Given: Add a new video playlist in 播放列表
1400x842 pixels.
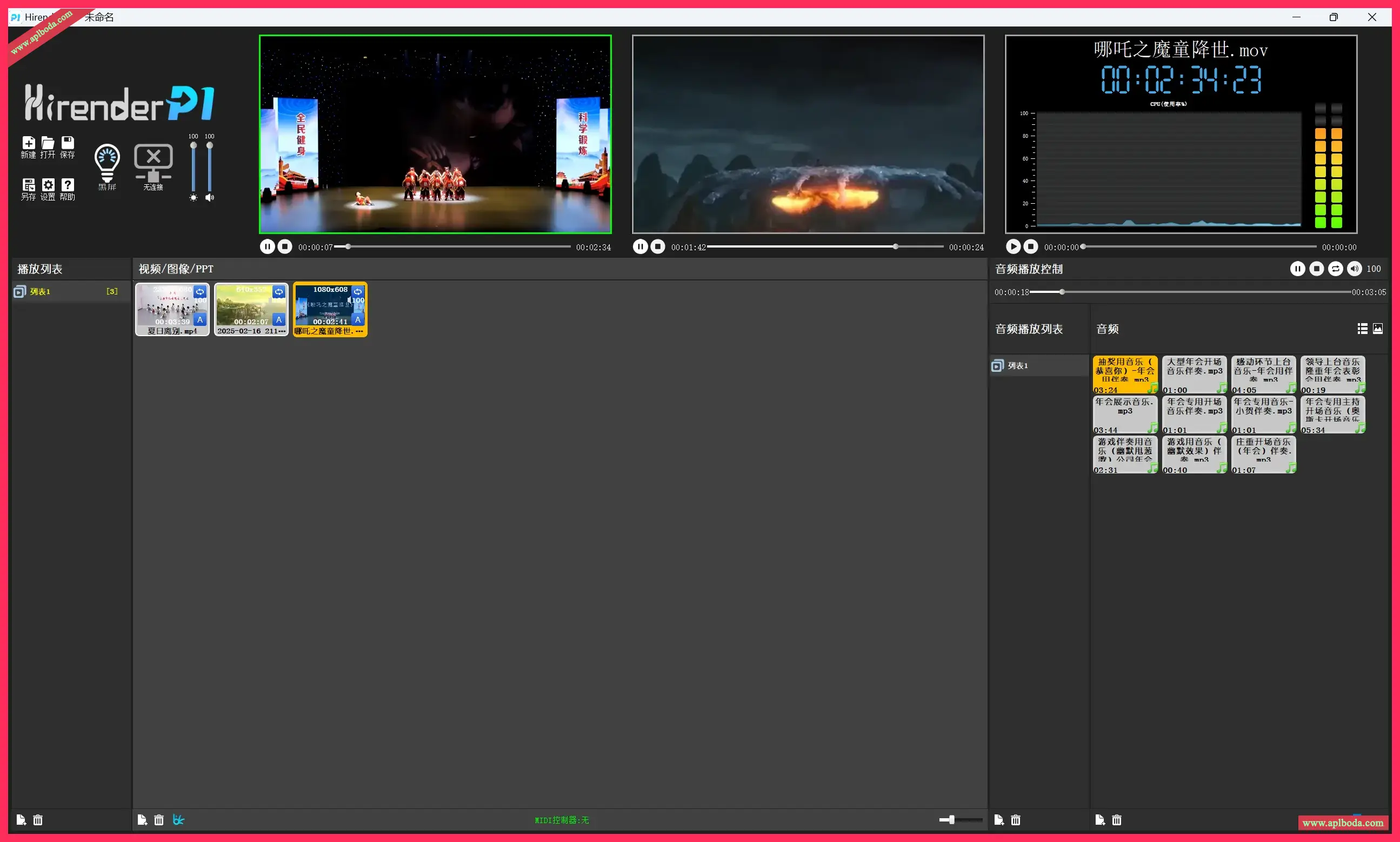Looking at the screenshot, I should pyautogui.click(x=21, y=820).
